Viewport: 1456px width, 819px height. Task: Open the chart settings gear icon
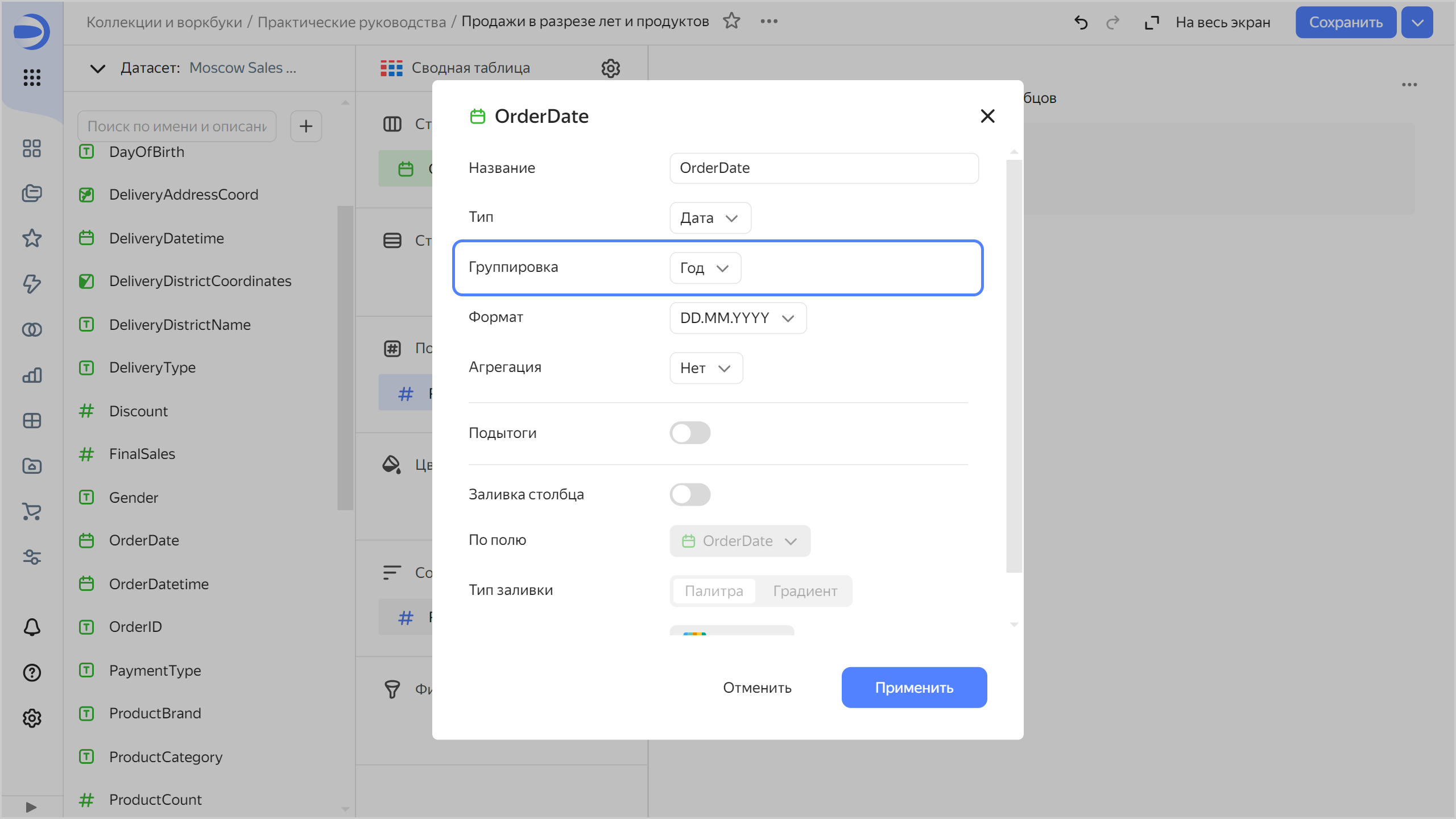click(610, 68)
